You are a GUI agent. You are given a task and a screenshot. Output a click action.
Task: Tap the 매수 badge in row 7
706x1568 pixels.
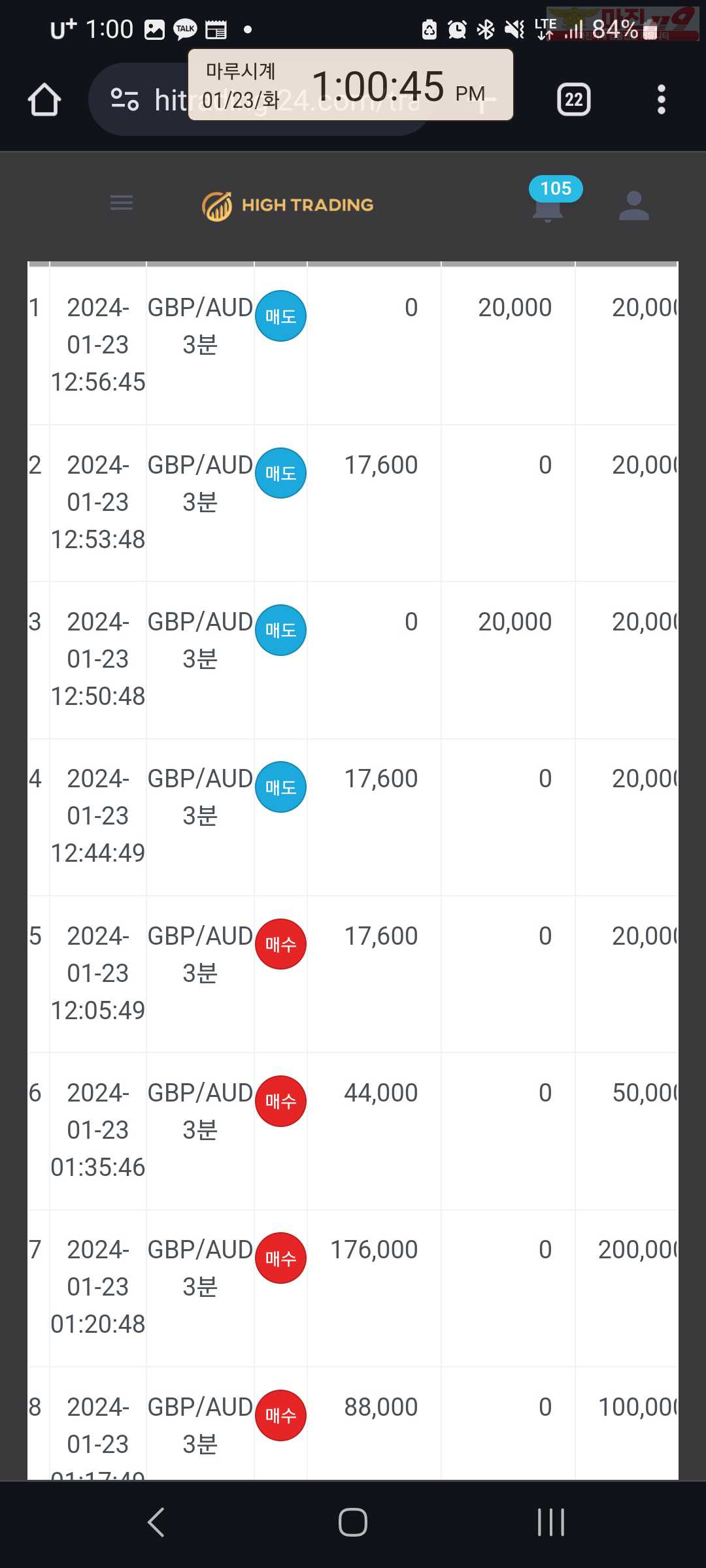pos(280,1258)
